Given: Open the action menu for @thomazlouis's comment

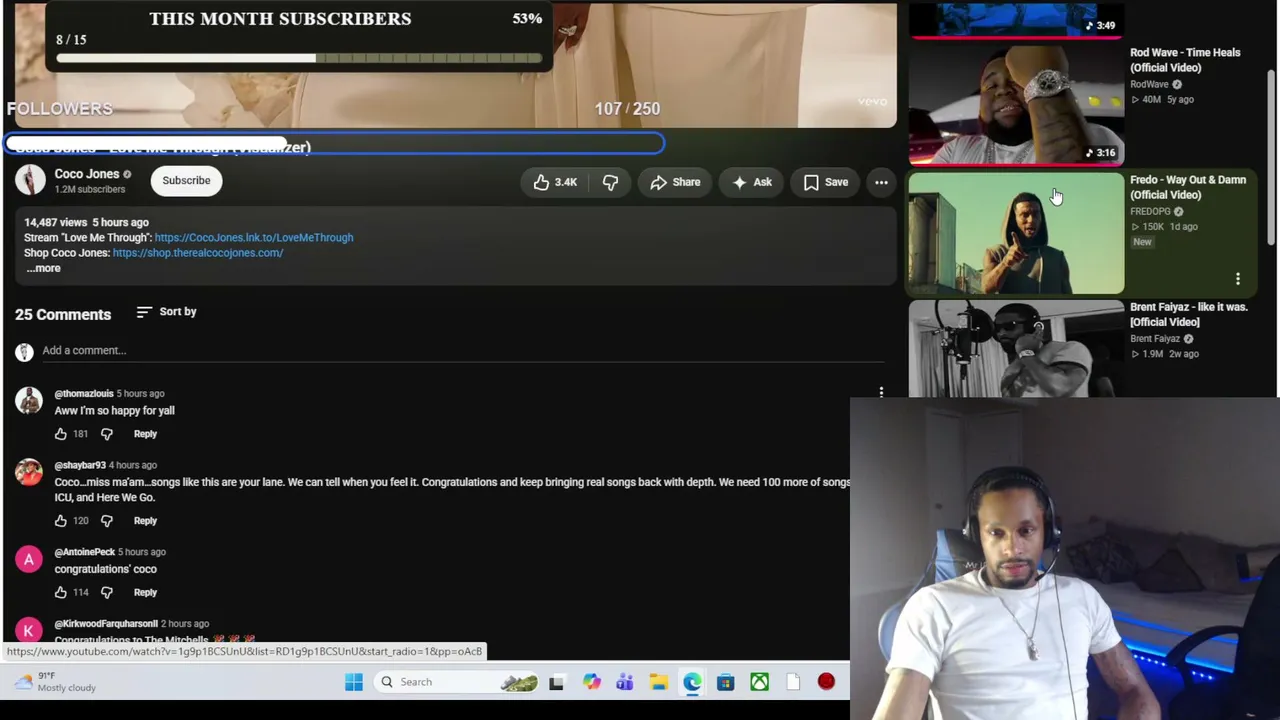Looking at the screenshot, I should tap(881, 393).
